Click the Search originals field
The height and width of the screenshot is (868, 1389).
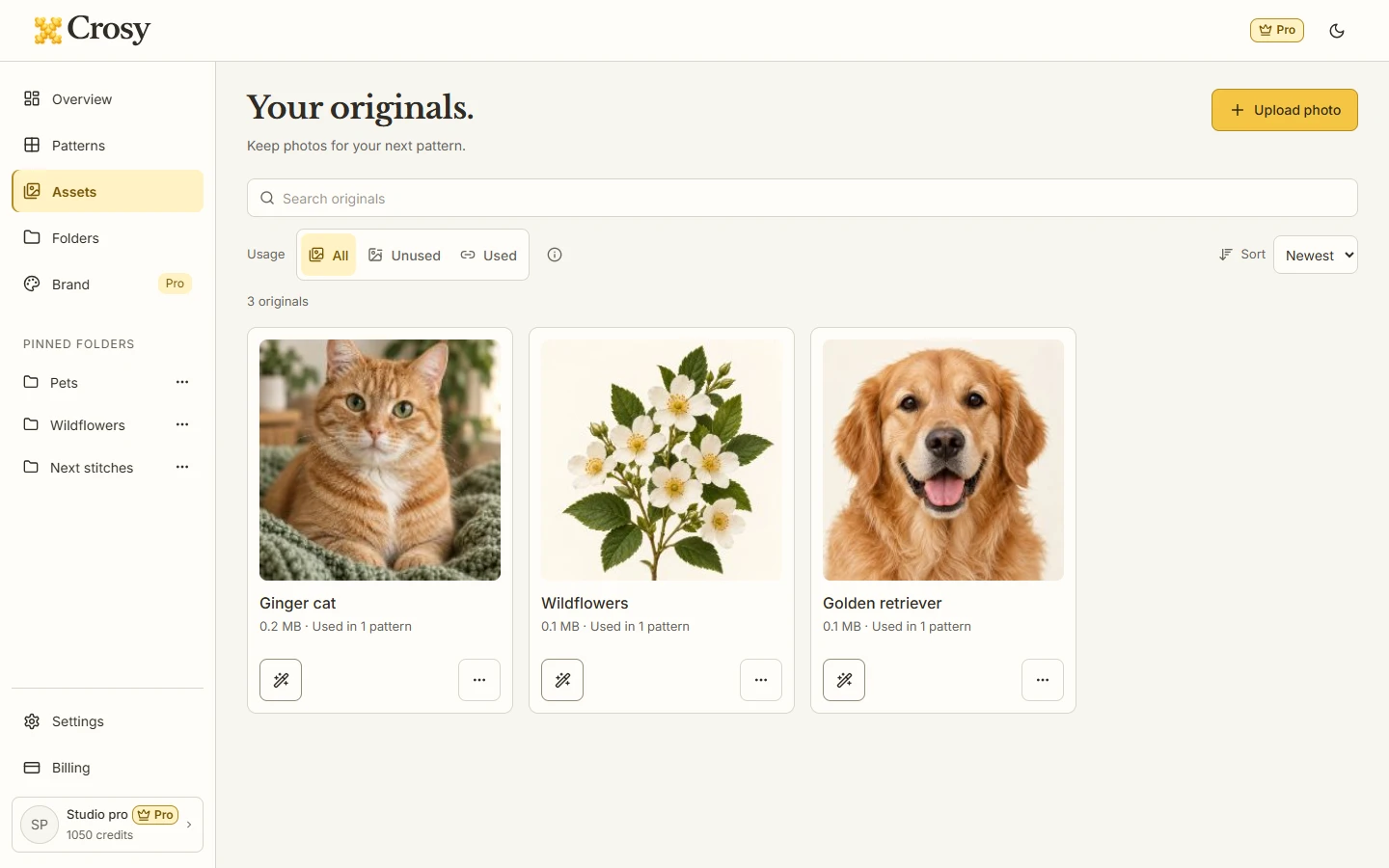[x=803, y=198]
